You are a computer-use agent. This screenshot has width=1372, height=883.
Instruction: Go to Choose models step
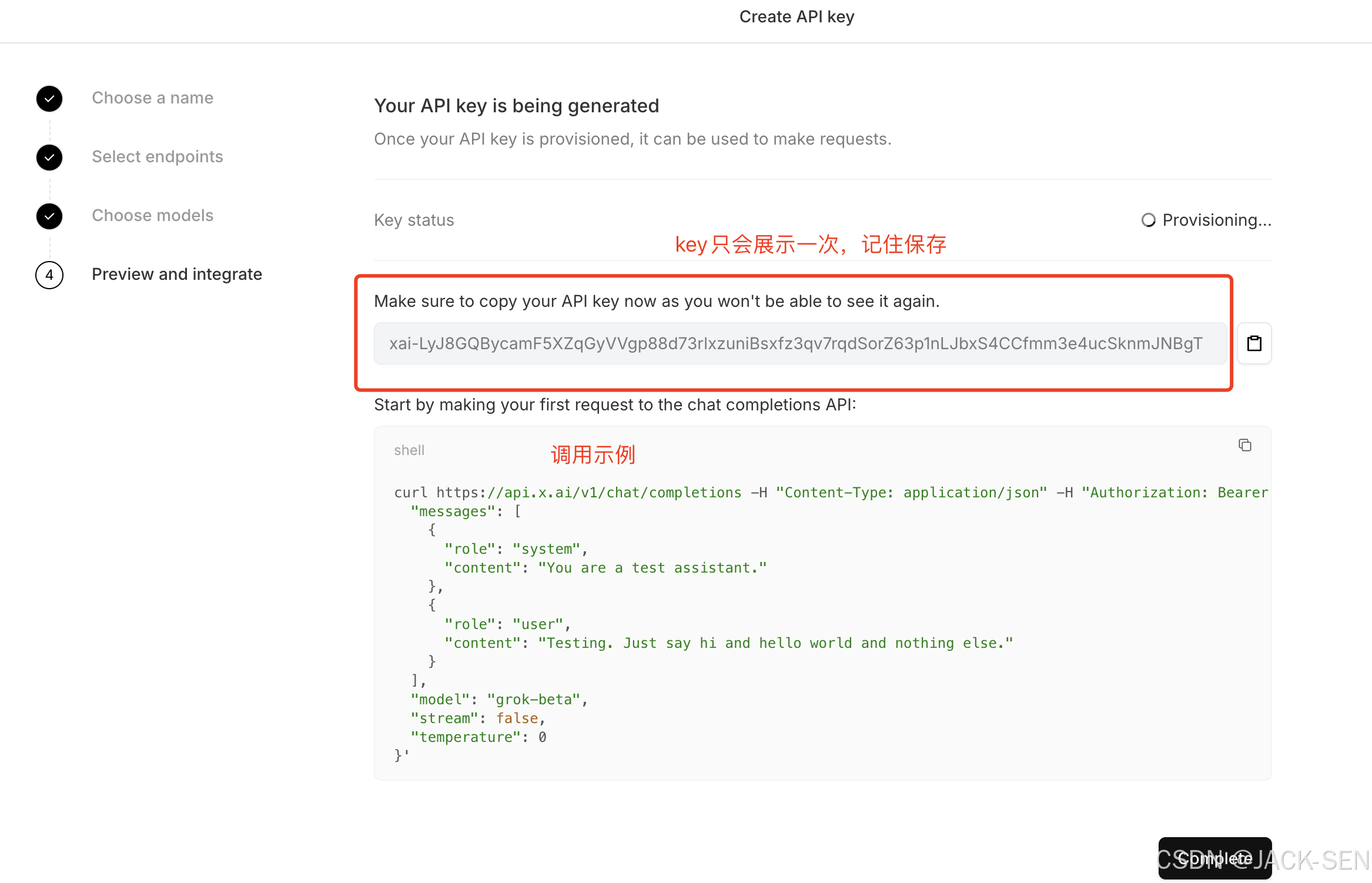coord(152,215)
